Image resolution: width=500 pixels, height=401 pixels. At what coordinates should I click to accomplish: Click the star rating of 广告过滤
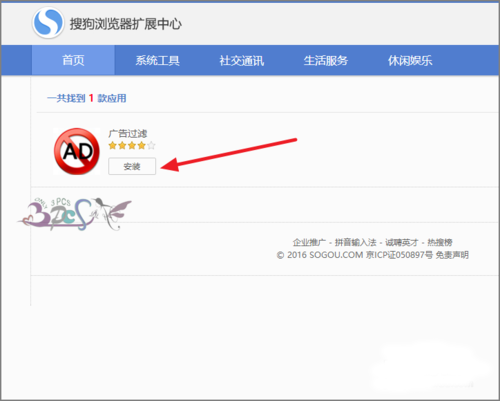click(132, 145)
